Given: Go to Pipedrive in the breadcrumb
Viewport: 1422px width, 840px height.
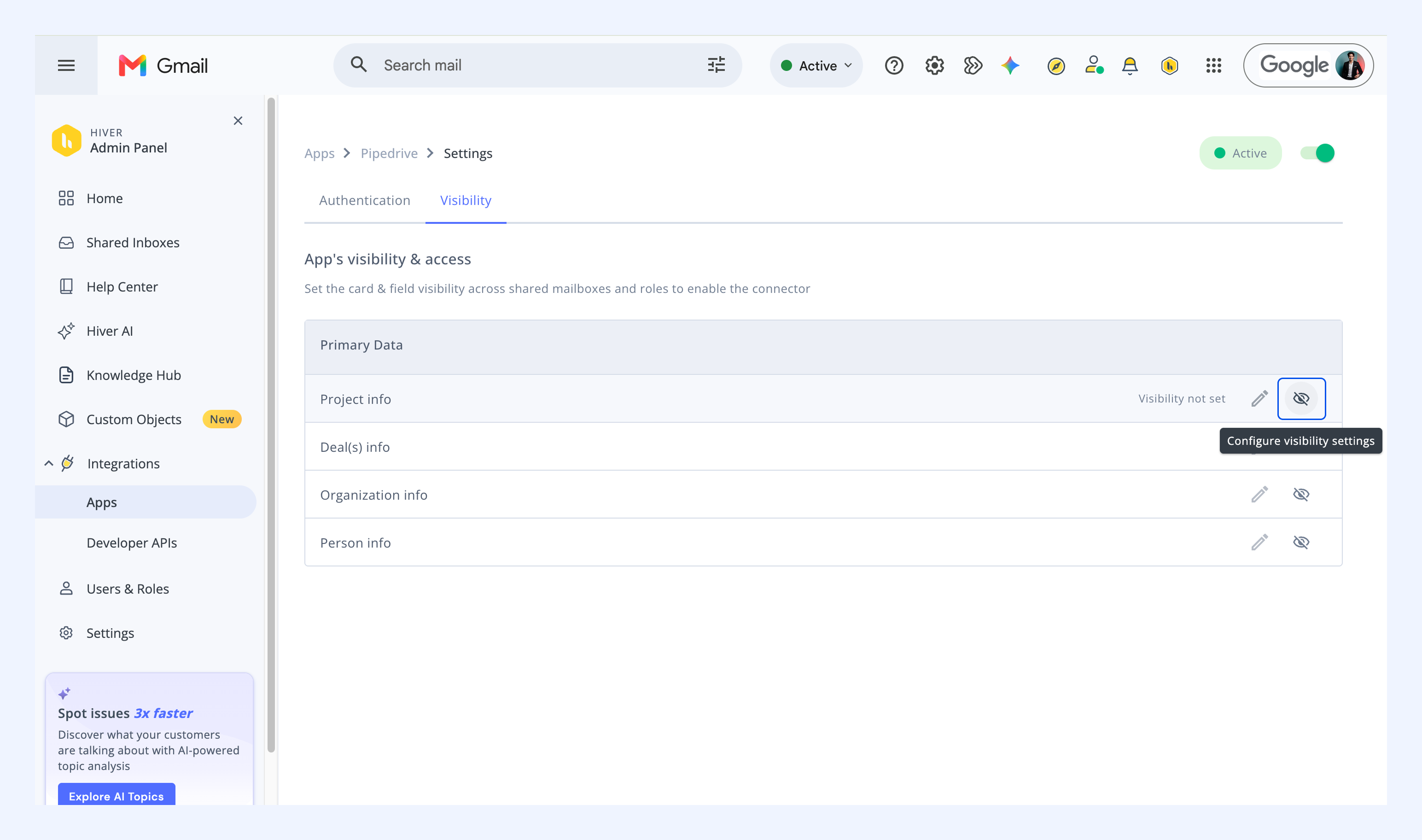Looking at the screenshot, I should 389,153.
